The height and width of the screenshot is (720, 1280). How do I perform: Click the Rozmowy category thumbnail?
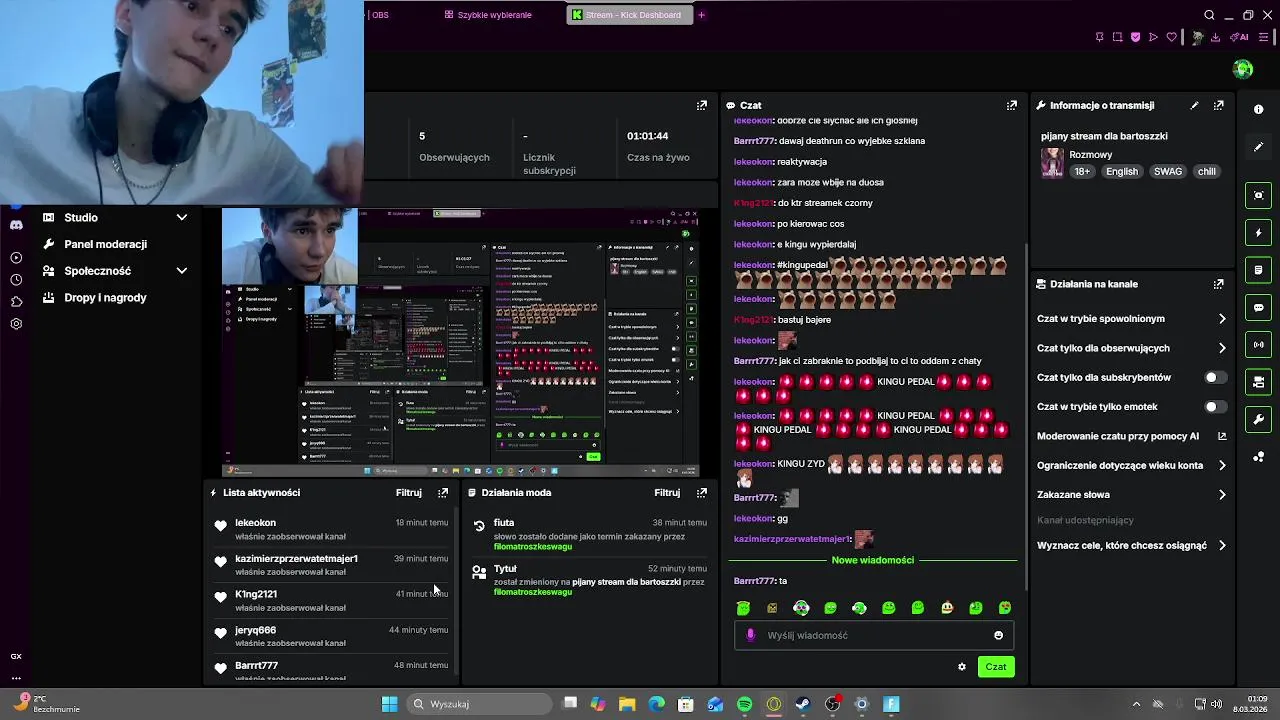[1052, 162]
